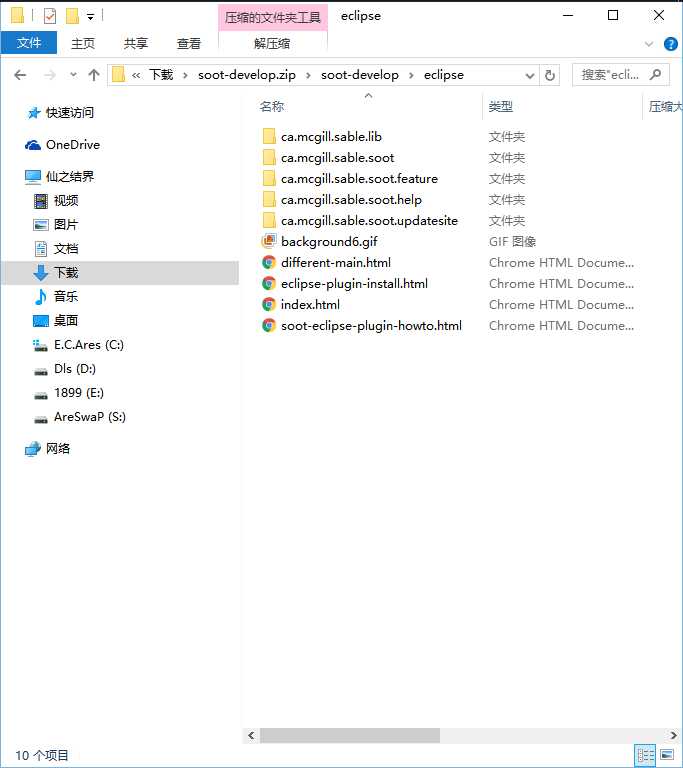Click the Forward navigation arrow
Viewport: 683px width, 768px height.
(50, 75)
